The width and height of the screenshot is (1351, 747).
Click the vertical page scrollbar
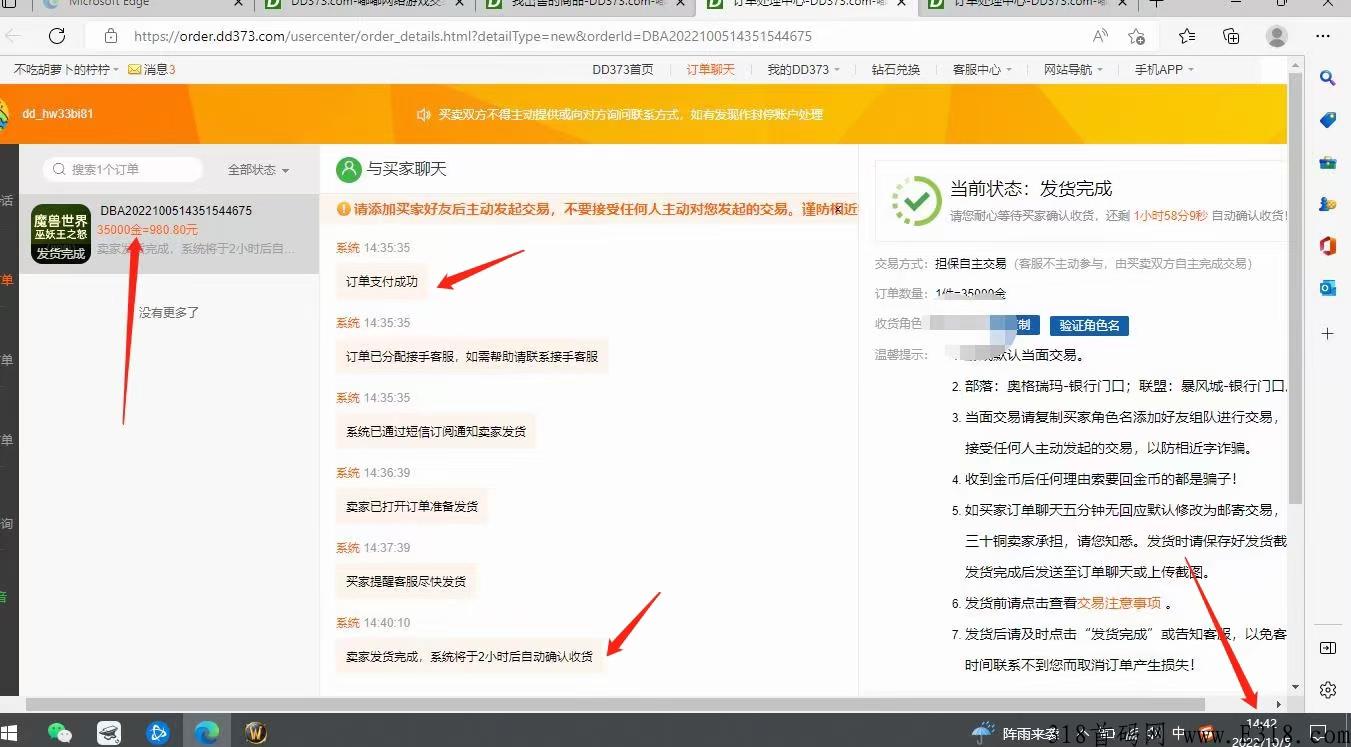tap(1296, 290)
